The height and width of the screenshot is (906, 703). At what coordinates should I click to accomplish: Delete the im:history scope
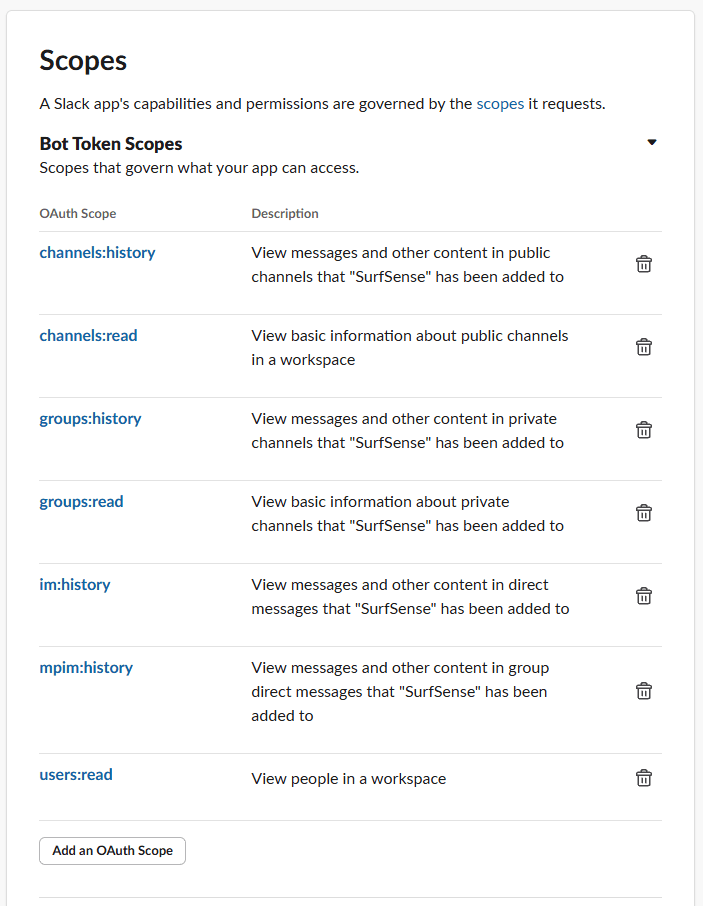[x=644, y=595]
